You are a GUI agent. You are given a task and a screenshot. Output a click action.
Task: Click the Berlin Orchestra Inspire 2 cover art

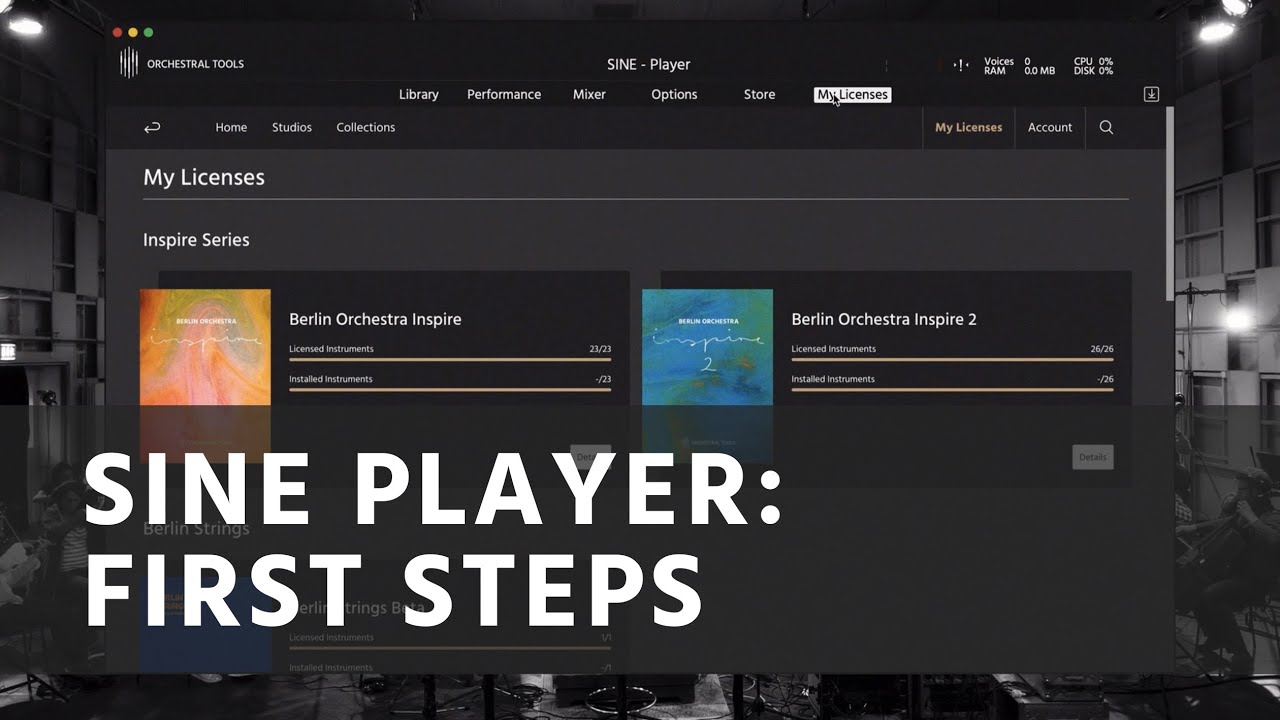707,375
